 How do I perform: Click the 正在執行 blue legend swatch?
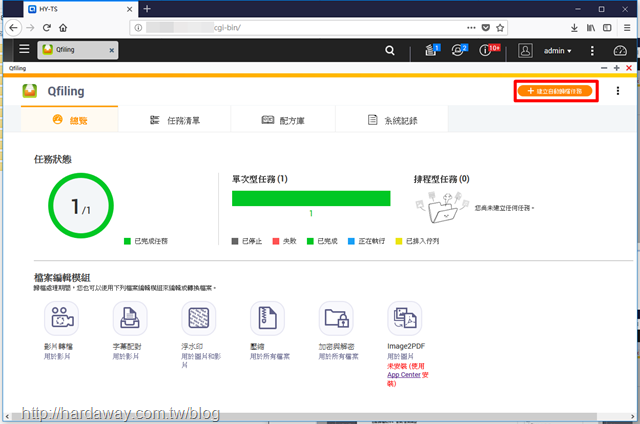click(x=351, y=241)
